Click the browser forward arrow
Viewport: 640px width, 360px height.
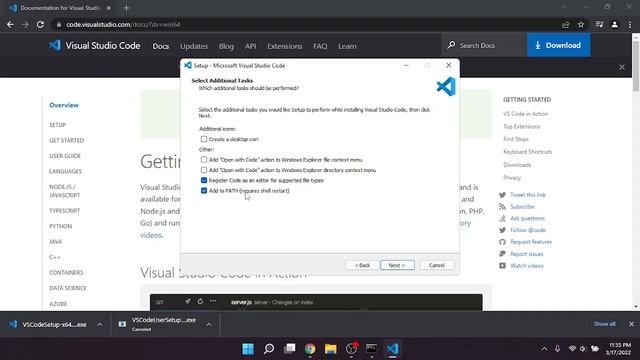coord(25,24)
